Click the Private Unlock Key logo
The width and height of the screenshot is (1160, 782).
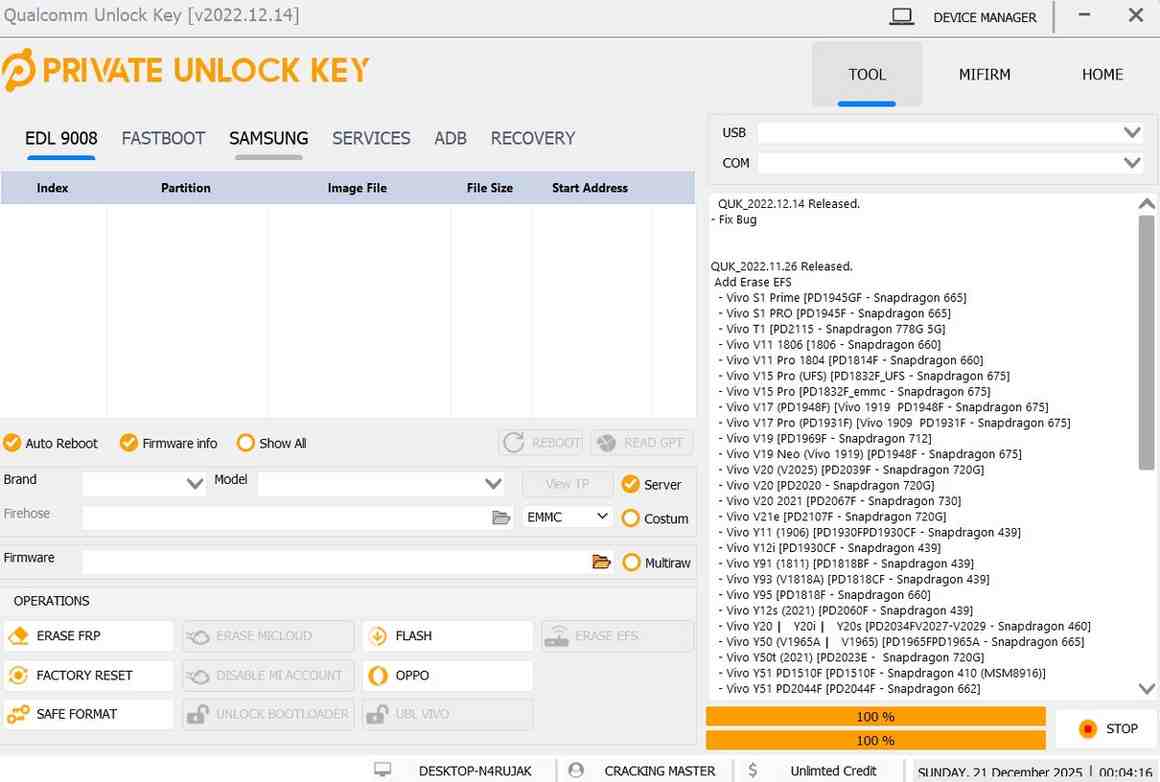[x=185, y=70]
